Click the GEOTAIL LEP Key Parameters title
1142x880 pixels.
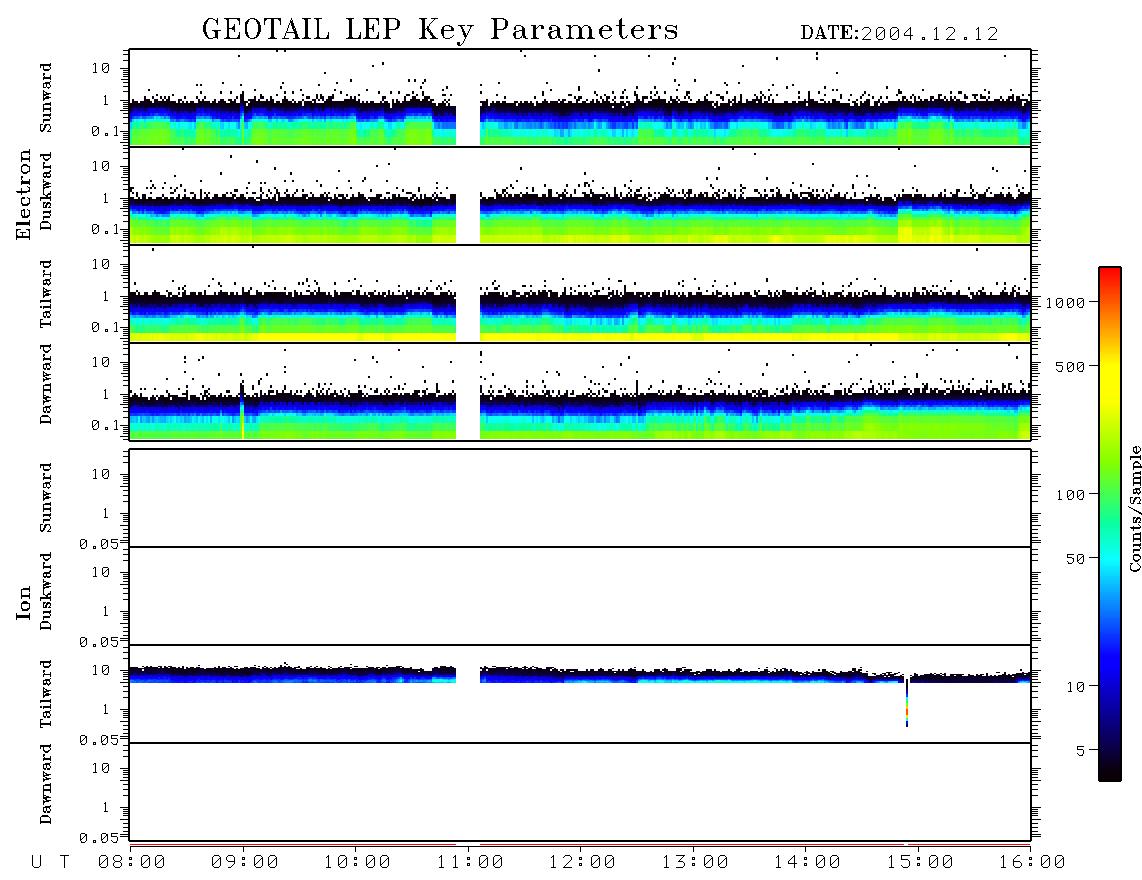(x=440, y=30)
